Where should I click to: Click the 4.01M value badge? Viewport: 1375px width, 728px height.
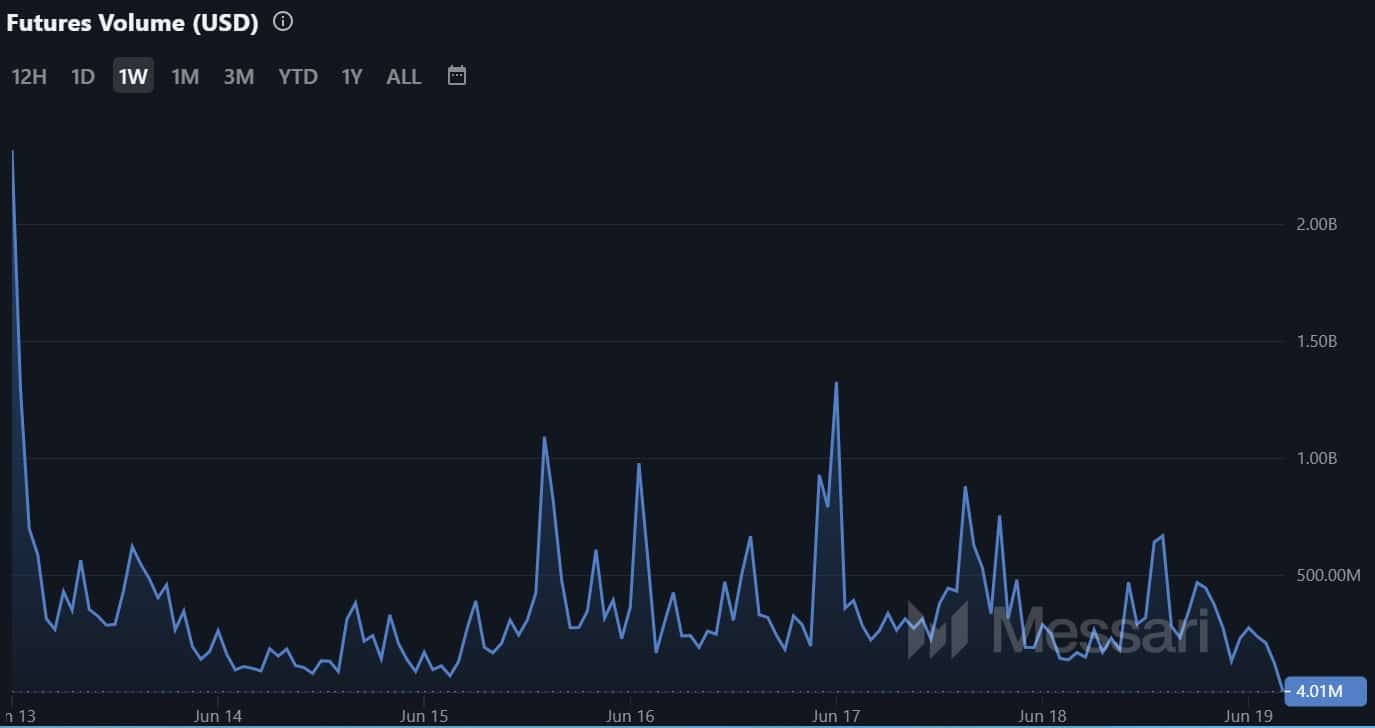[x=1322, y=691]
